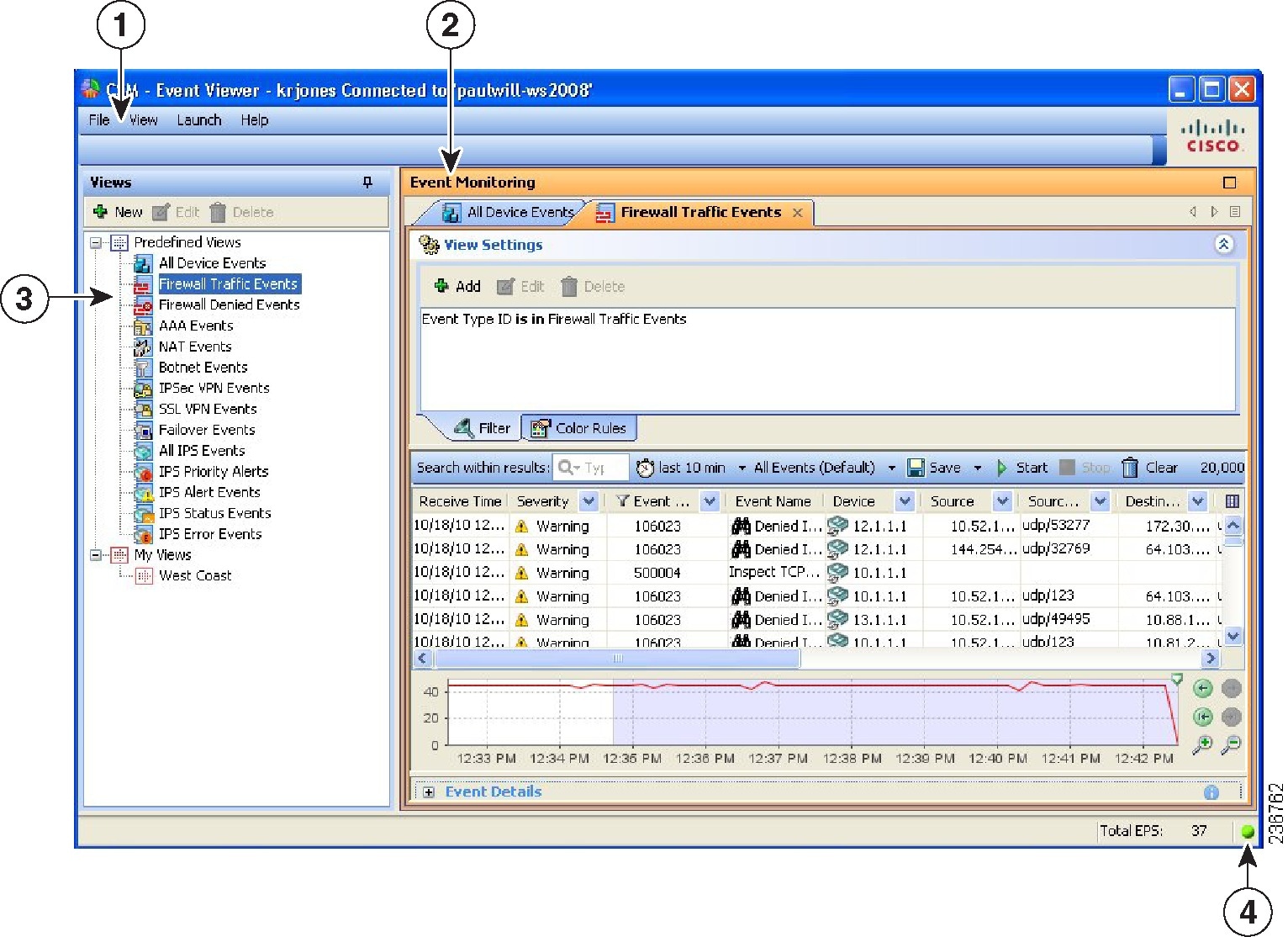
Task: Open the Severity column filter dropdown
Action: click(589, 501)
